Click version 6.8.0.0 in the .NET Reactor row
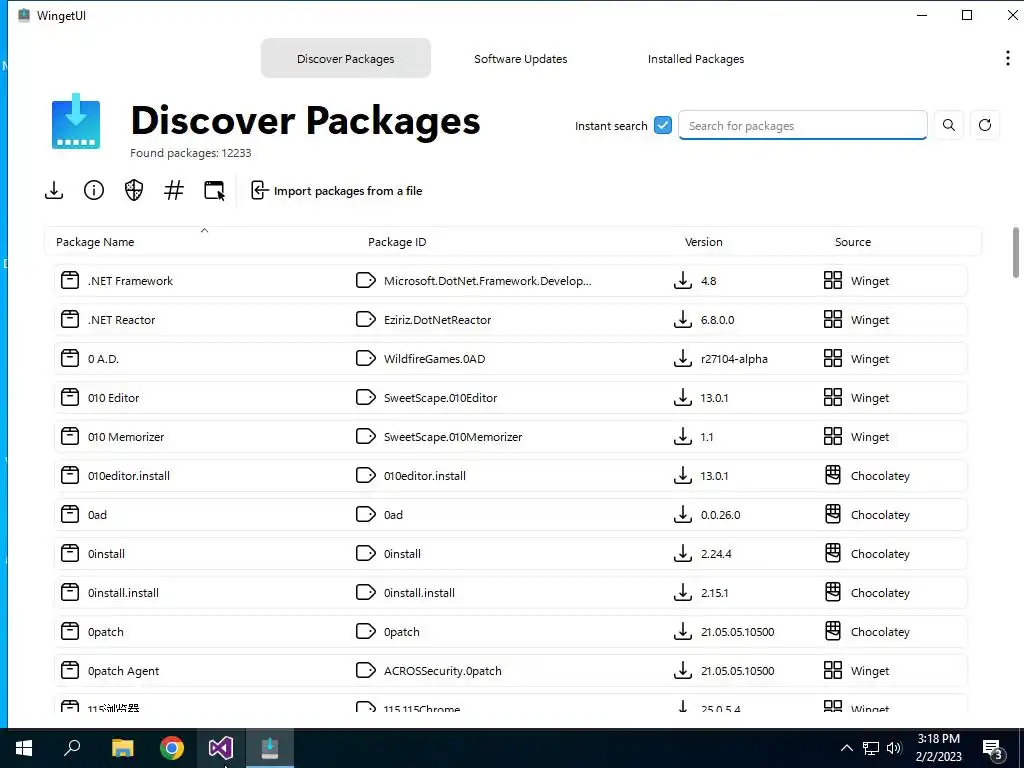 point(717,320)
